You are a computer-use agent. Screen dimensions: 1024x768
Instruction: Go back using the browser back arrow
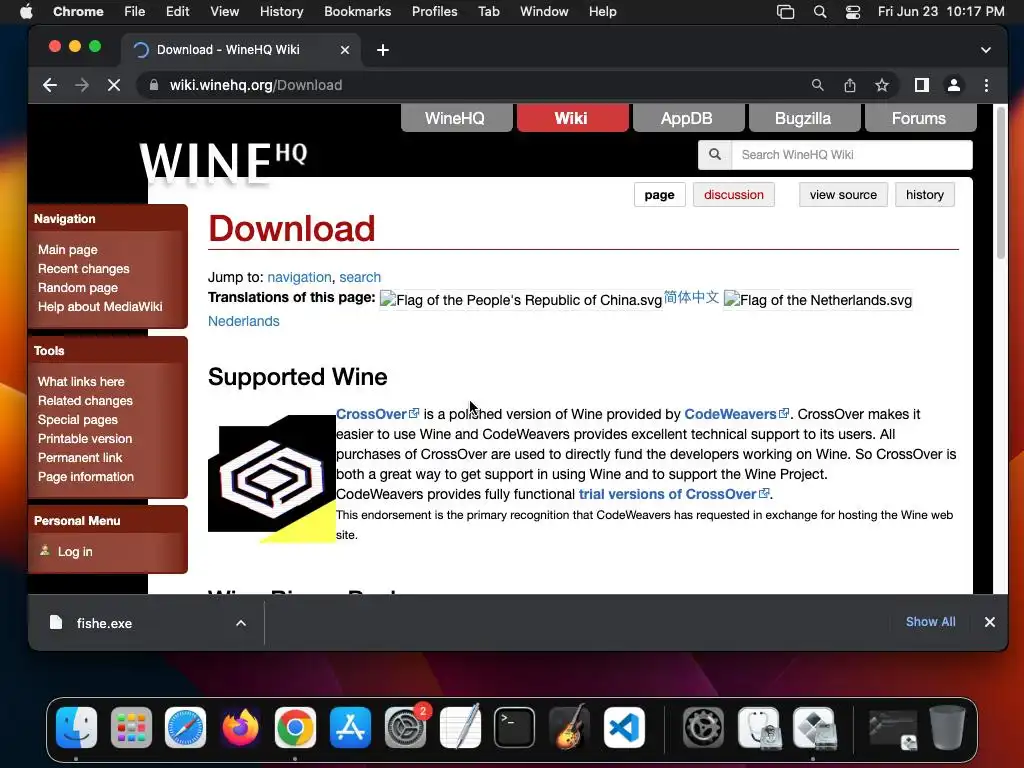click(50, 85)
